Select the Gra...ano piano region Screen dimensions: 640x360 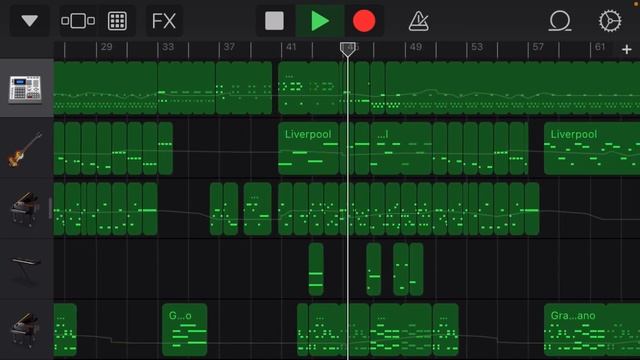point(592,330)
